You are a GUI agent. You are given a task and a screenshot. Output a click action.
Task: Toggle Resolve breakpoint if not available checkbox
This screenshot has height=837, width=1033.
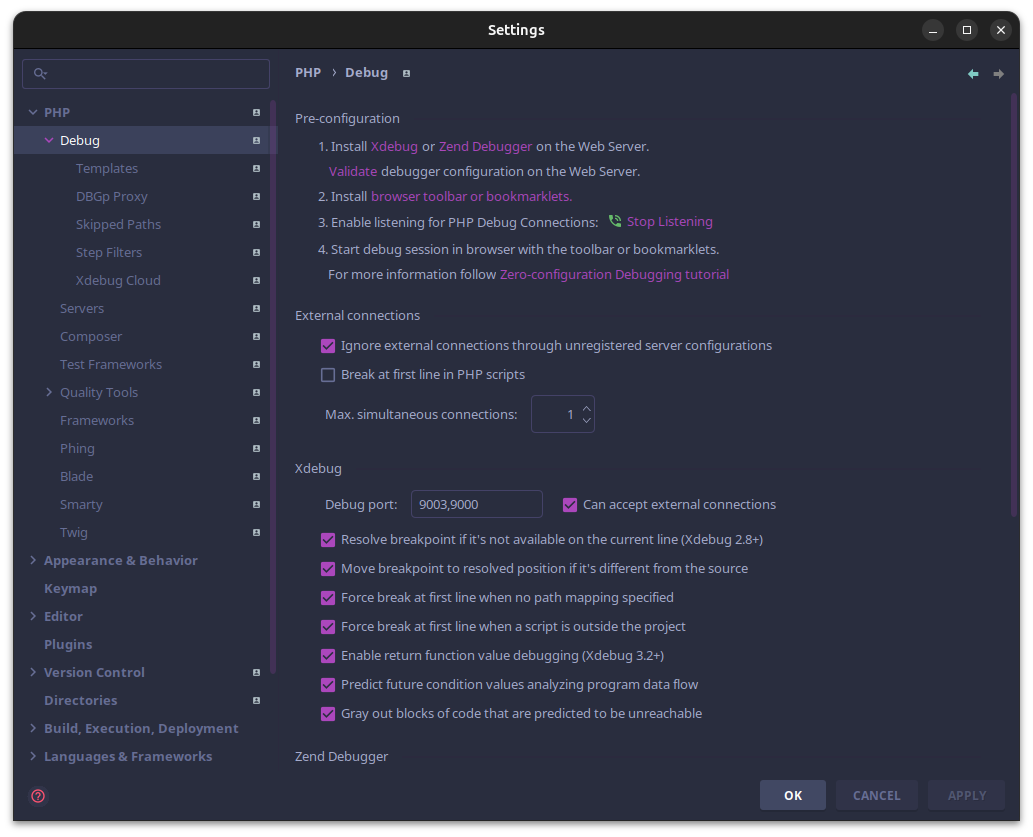point(327,540)
